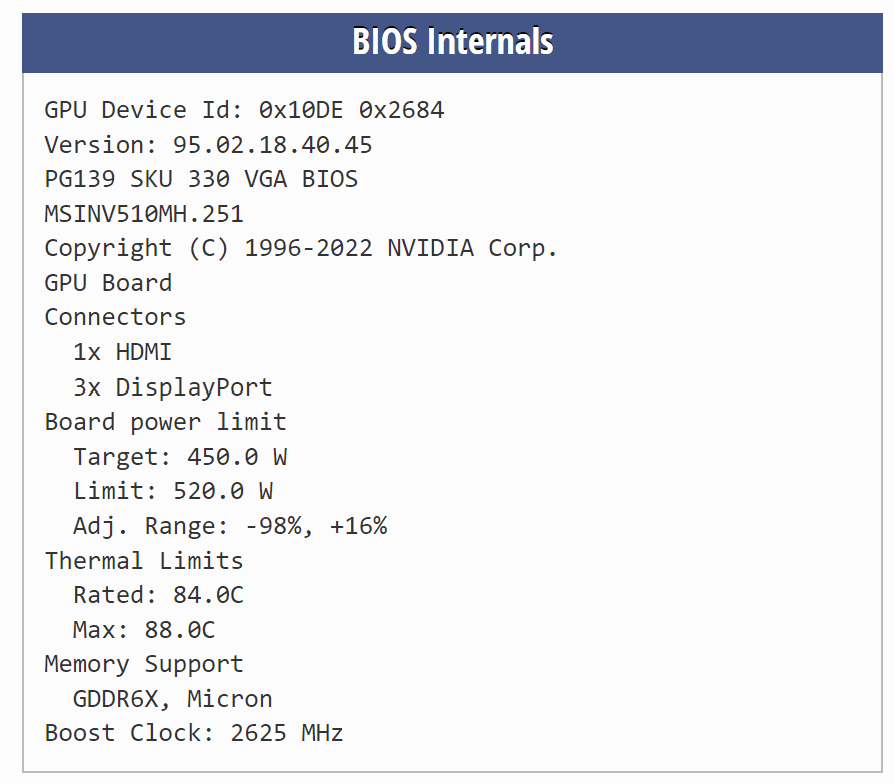The height and width of the screenshot is (784, 894).
Task: Click the Boost Clock 2625 MHz line
Action: pos(194,733)
